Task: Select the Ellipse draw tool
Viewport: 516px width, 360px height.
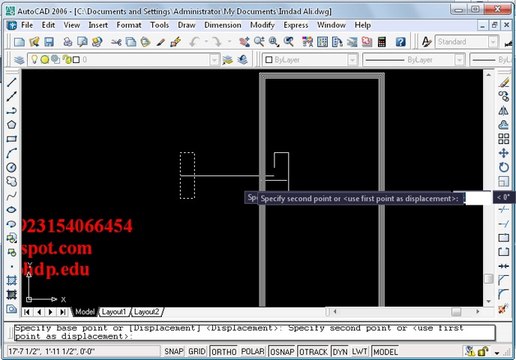Action: (x=12, y=210)
